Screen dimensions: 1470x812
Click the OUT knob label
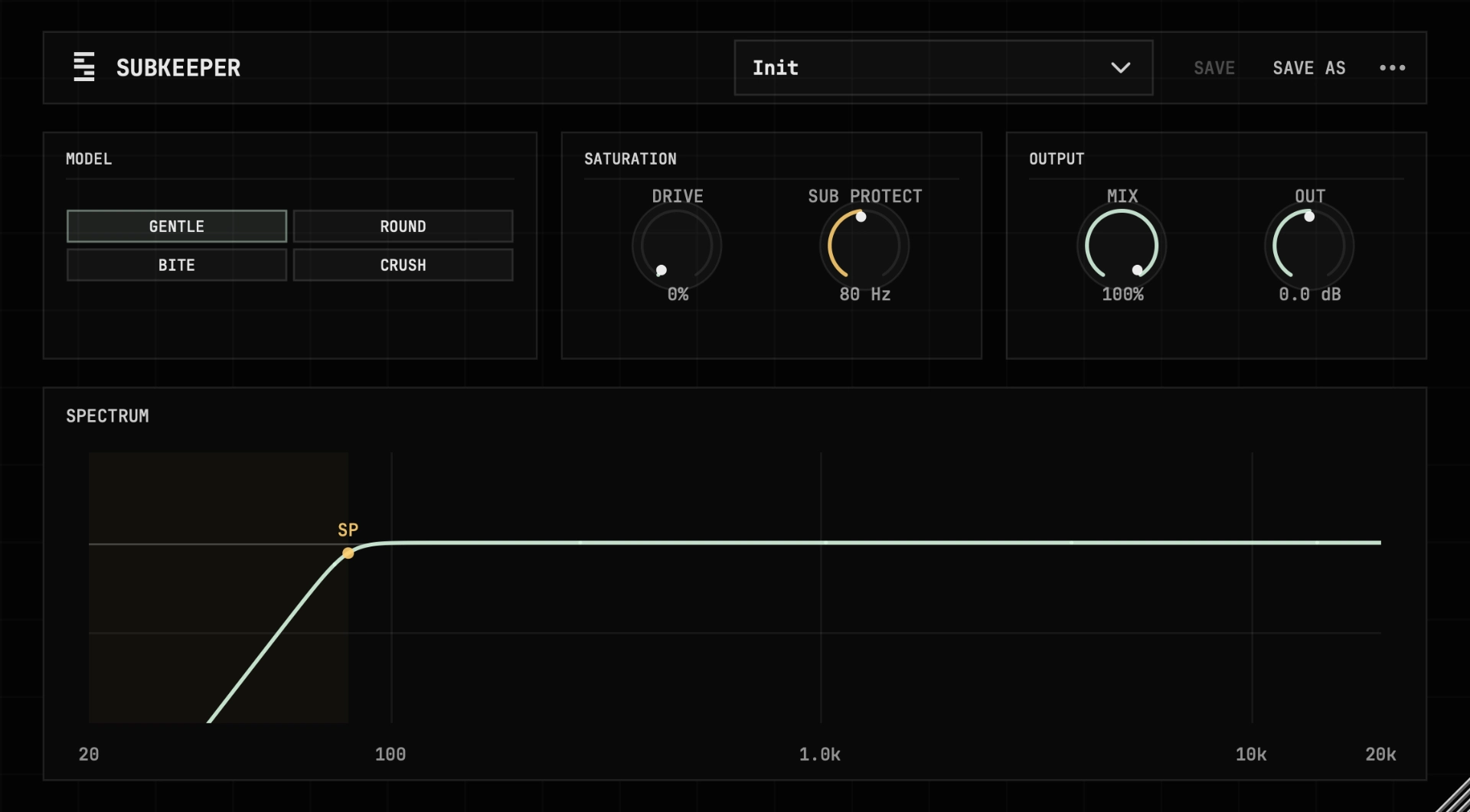tap(1310, 197)
